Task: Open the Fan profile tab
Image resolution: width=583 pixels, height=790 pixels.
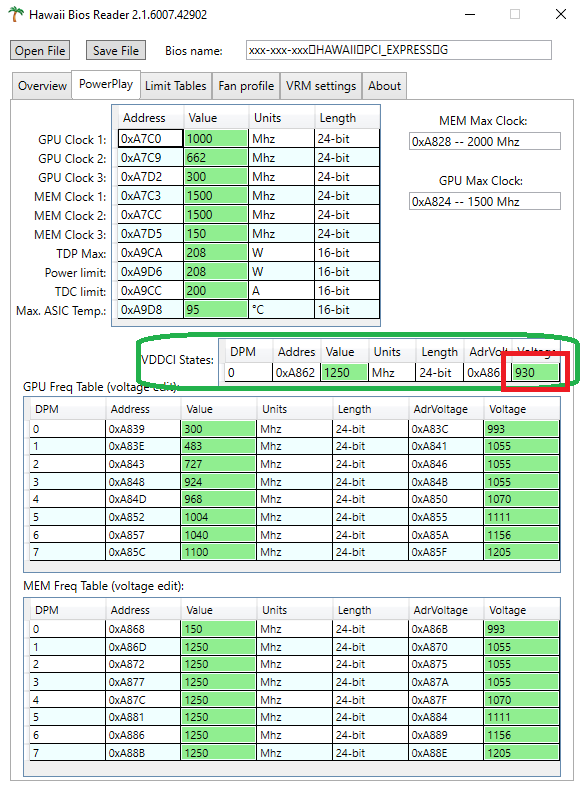Action: coord(246,86)
